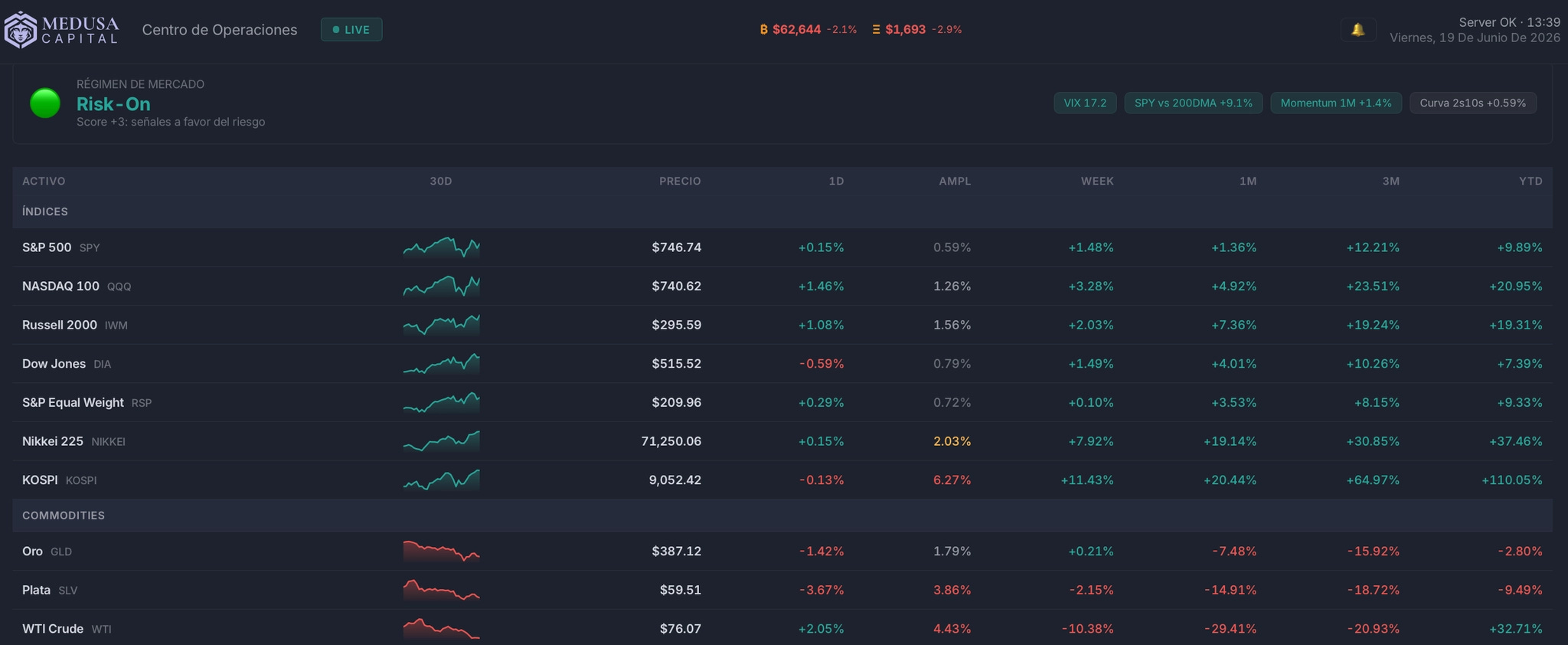Click the Ethereum price ticker icon

click(x=876, y=30)
